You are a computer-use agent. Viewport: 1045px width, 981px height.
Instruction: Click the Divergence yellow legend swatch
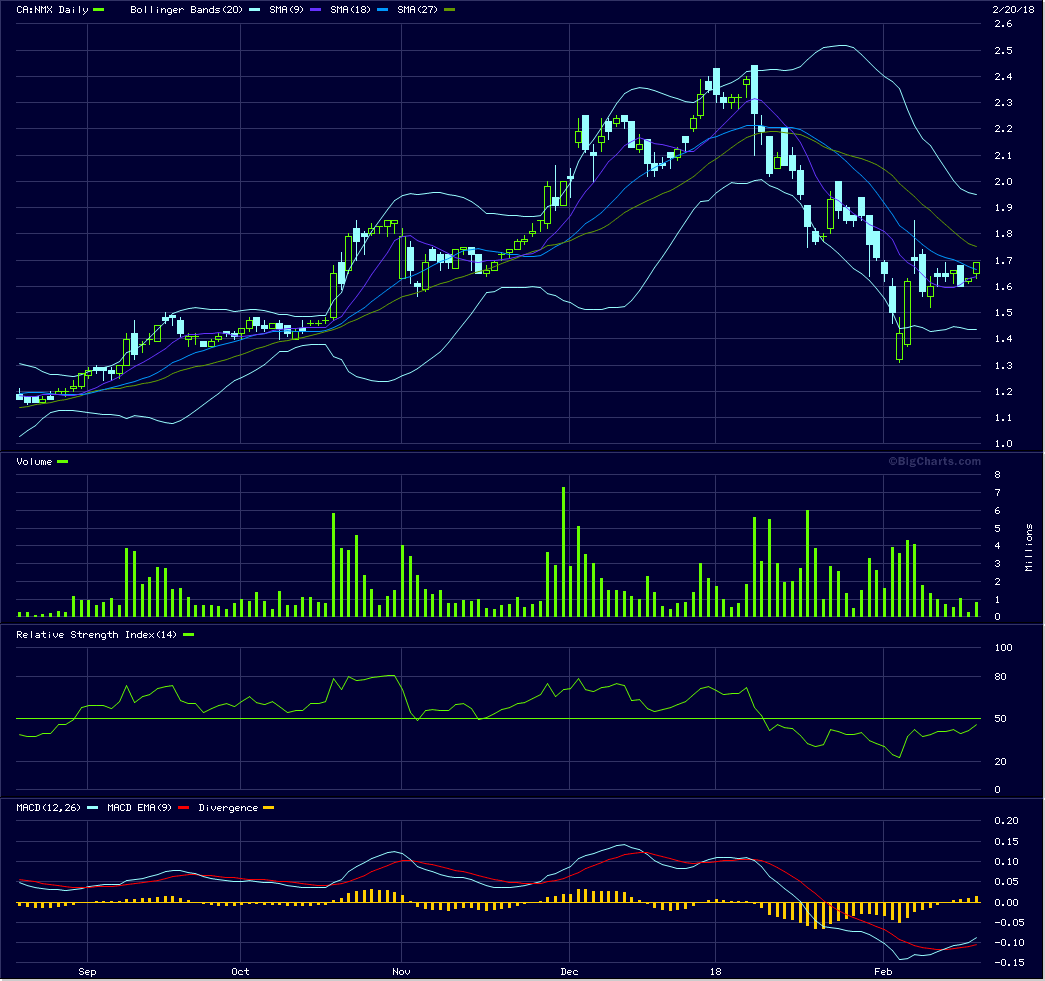[267, 807]
